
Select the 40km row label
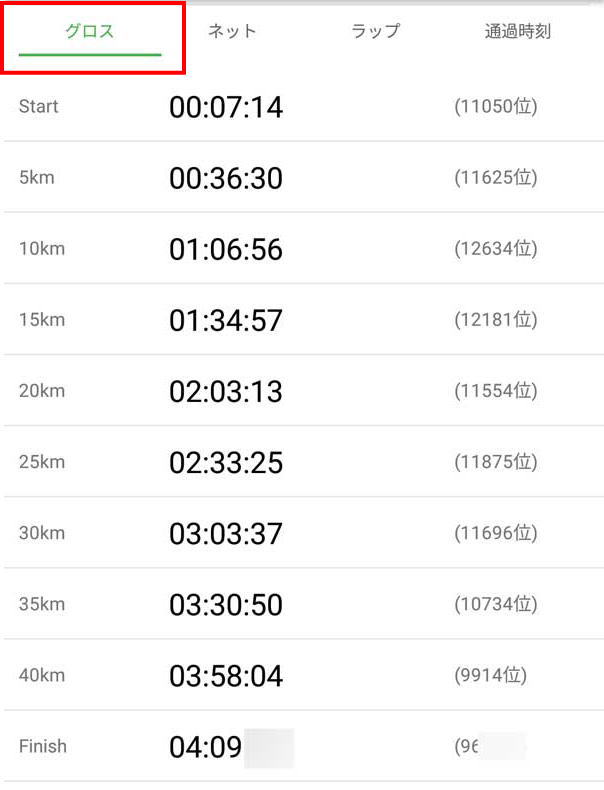pyautogui.click(x=41, y=675)
